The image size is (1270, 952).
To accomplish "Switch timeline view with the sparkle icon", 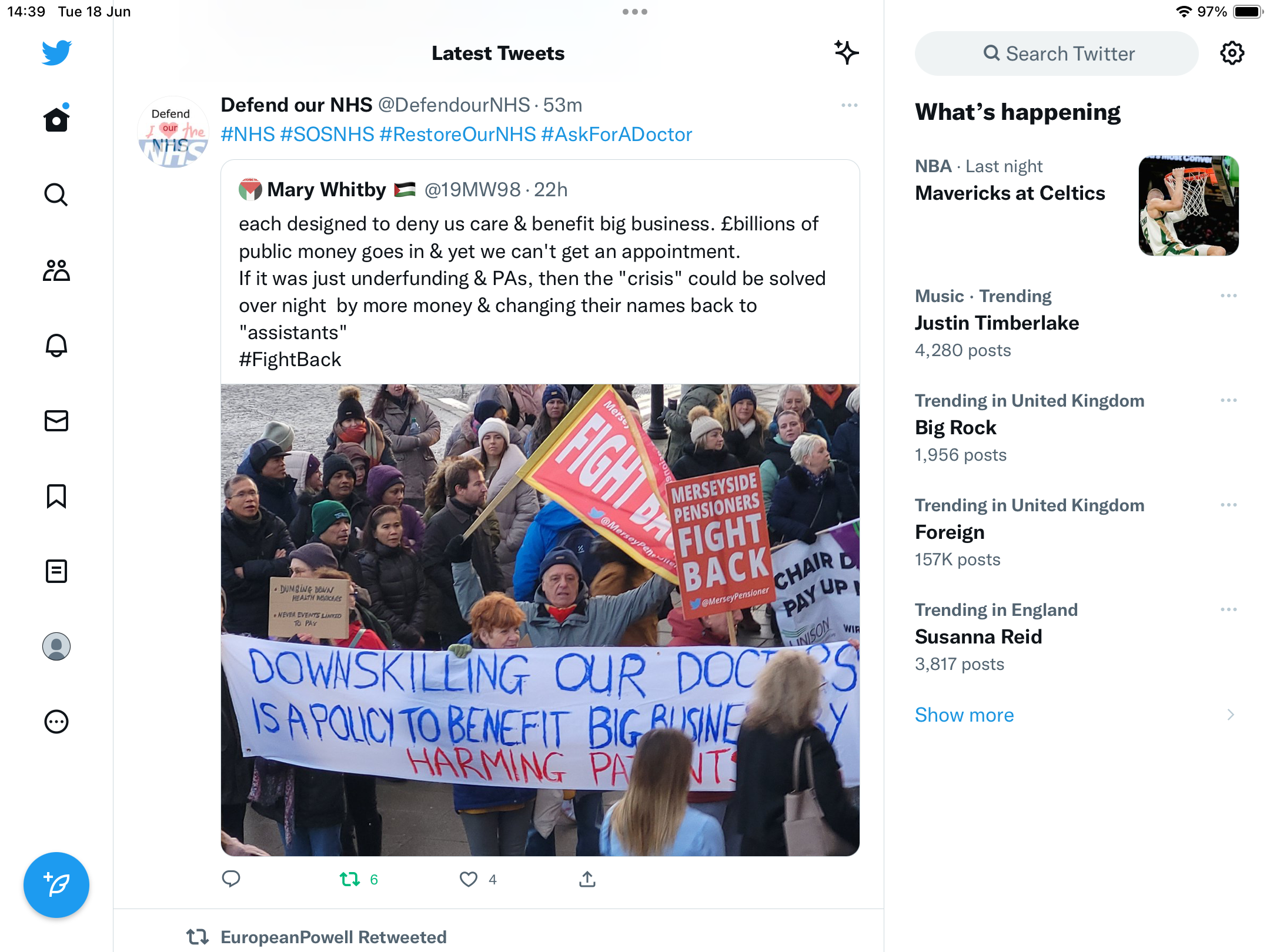I will [847, 53].
